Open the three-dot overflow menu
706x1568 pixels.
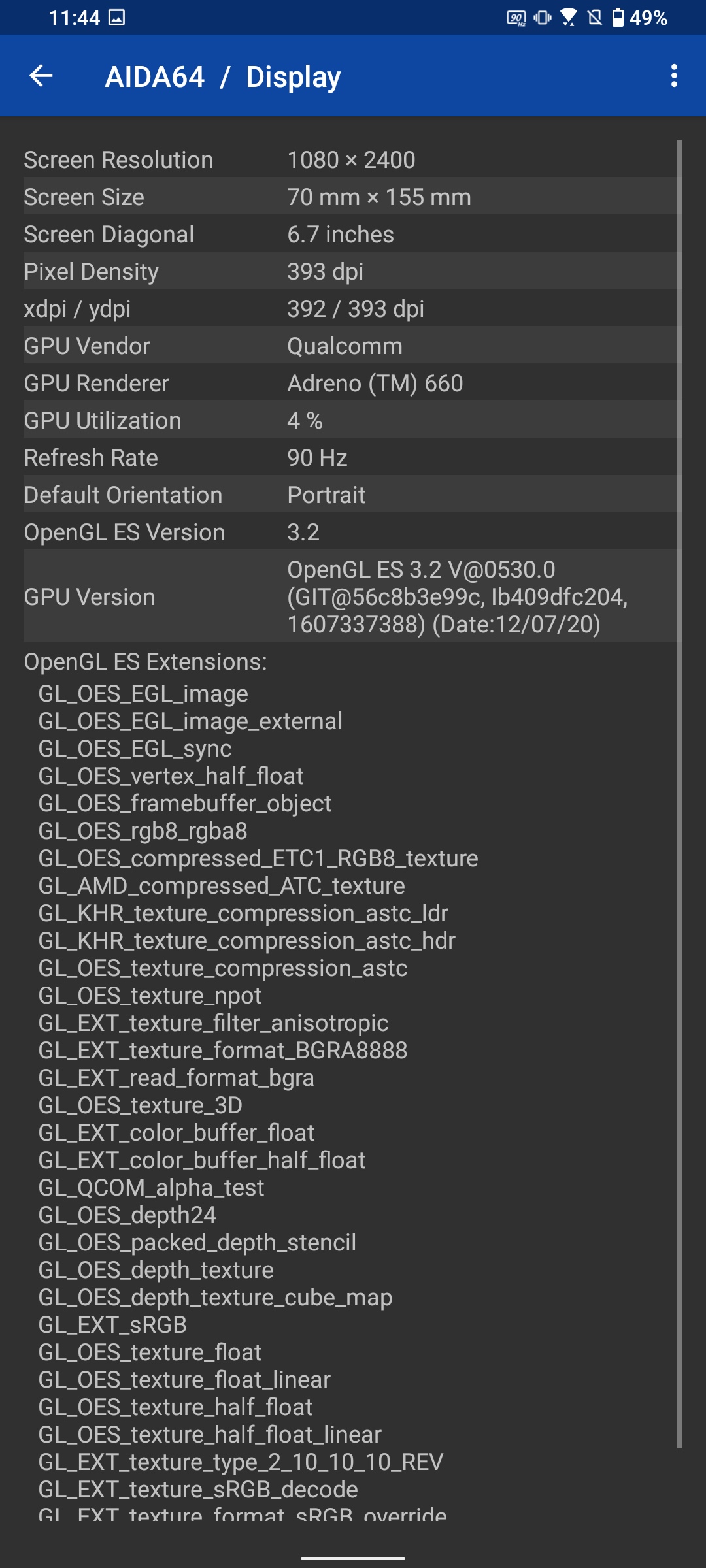pos(674,76)
